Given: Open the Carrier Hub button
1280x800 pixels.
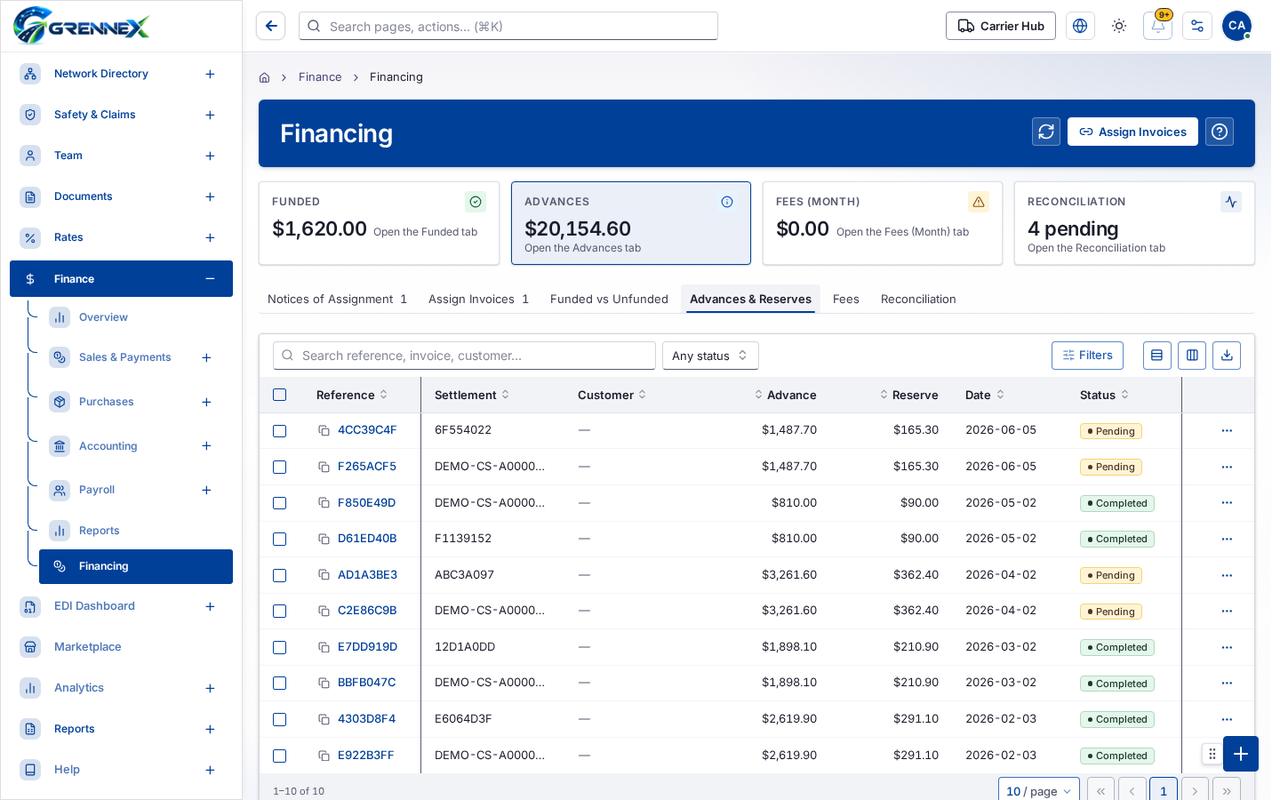Looking at the screenshot, I should (x=1000, y=26).
